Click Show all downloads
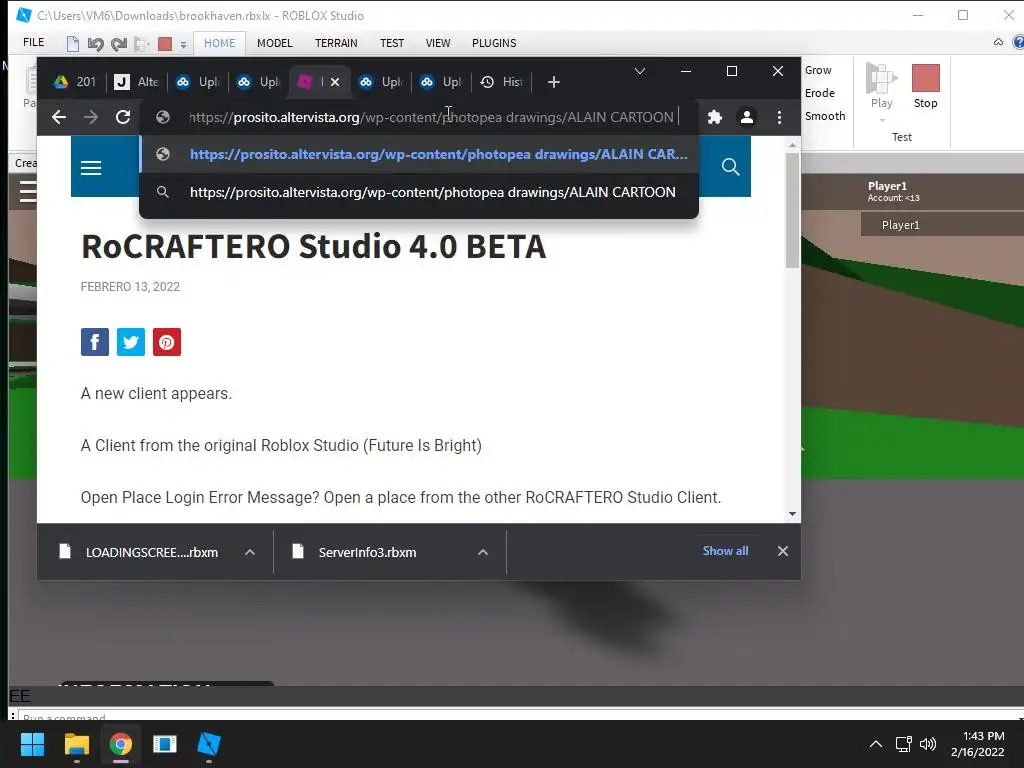Image resolution: width=1024 pixels, height=768 pixels. coord(725,551)
